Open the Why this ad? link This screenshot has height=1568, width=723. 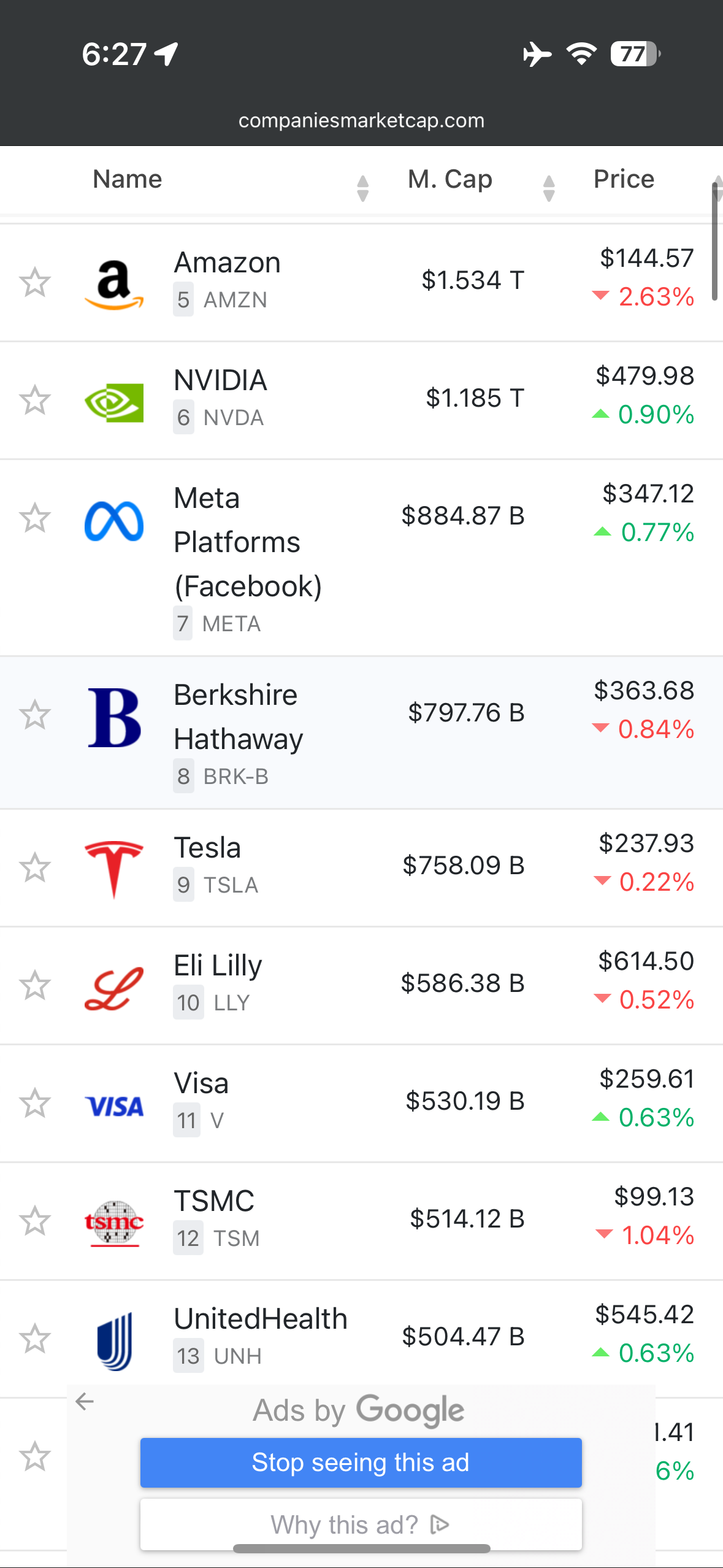click(361, 1524)
